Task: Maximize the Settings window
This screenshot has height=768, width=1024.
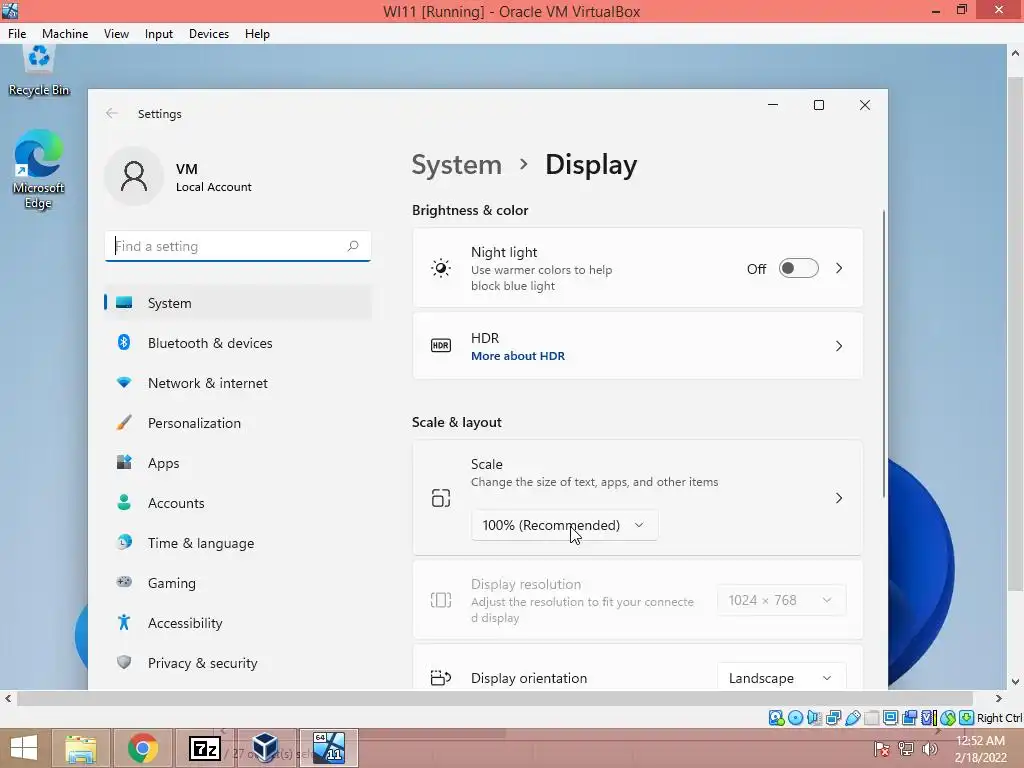Action: point(819,105)
